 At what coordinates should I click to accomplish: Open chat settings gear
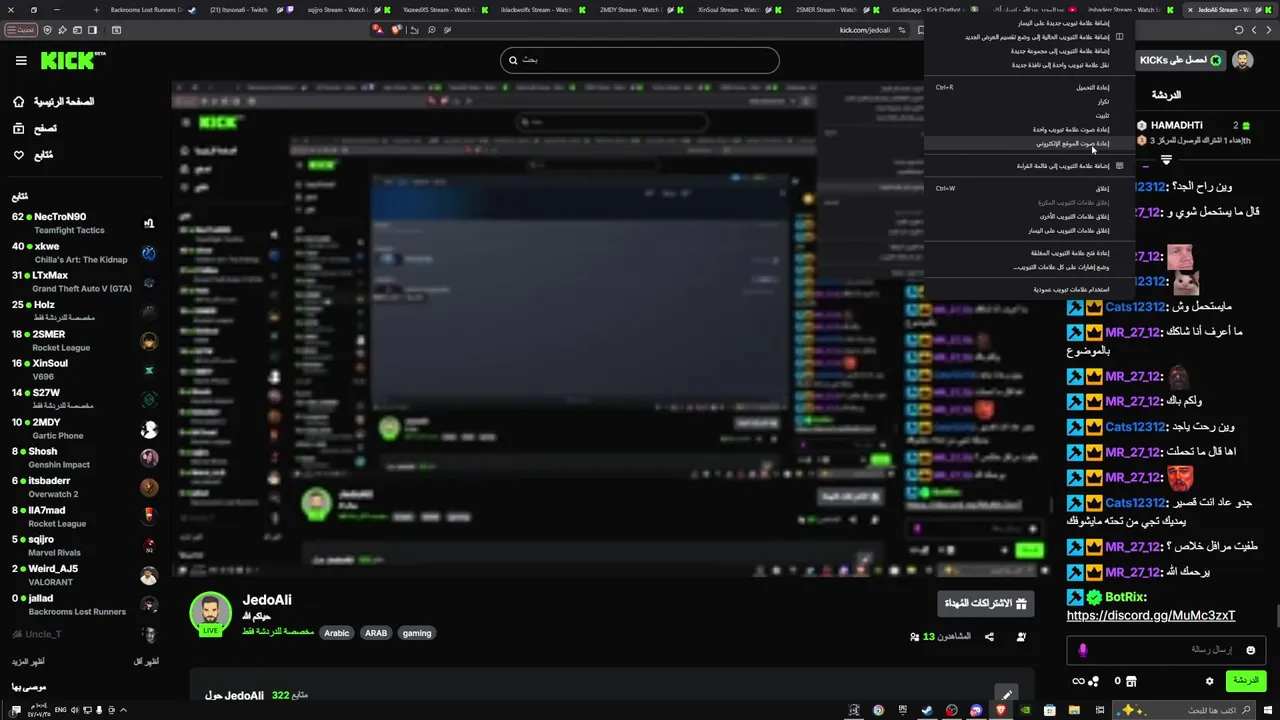1209,681
